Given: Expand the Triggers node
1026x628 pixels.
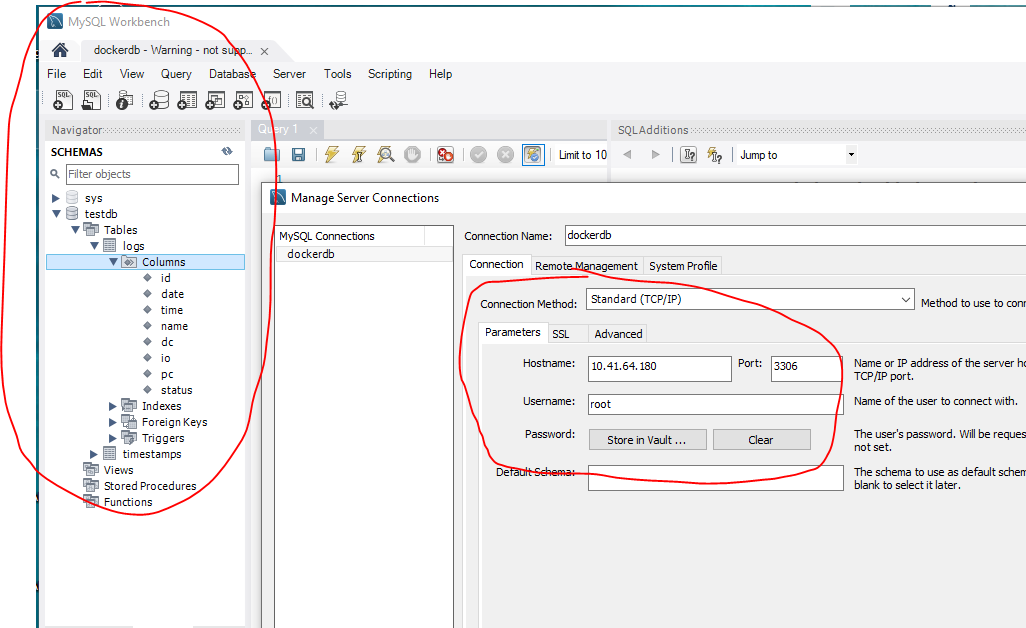Looking at the screenshot, I should click(x=113, y=438).
